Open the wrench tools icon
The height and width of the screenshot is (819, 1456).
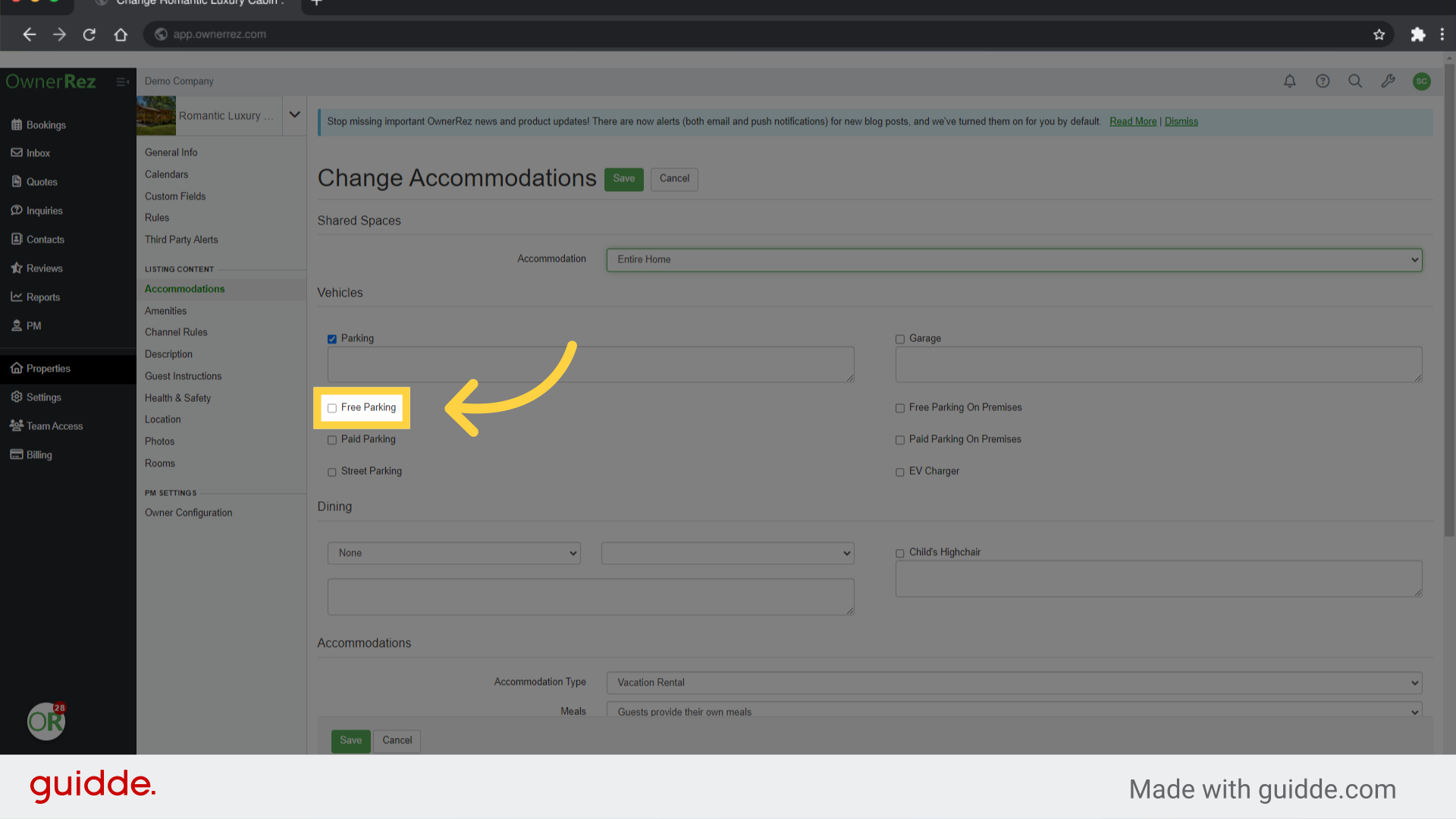click(1388, 81)
